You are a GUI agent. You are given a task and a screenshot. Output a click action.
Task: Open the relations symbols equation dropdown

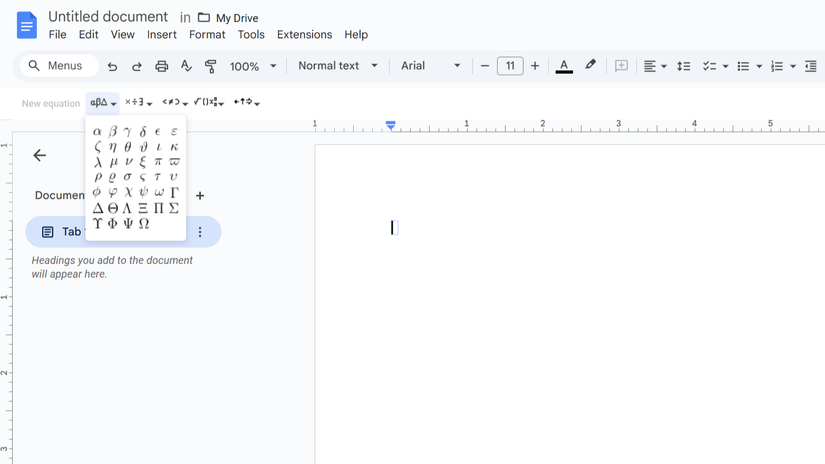point(175,103)
